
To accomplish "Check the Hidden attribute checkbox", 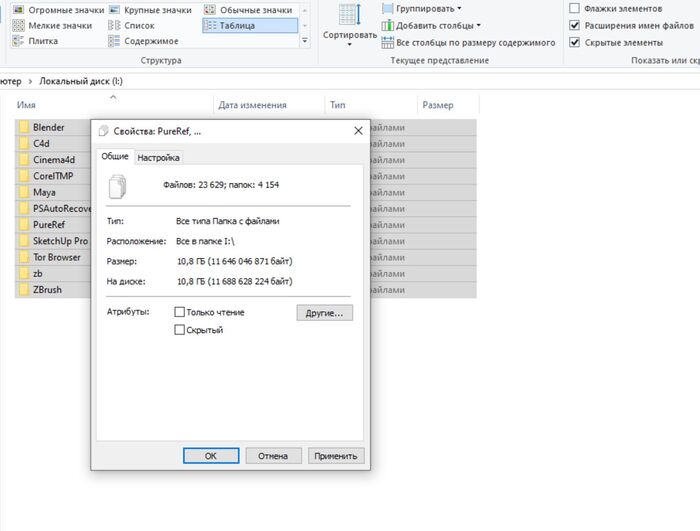I will pyautogui.click(x=180, y=330).
